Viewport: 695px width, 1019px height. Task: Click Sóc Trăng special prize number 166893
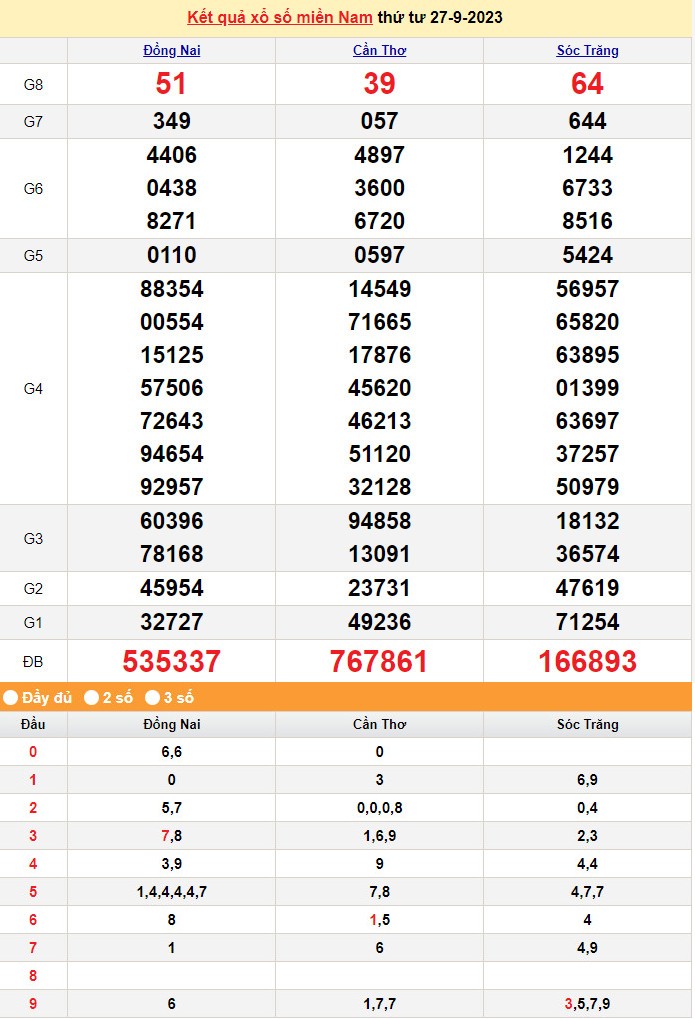pyautogui.click(x=587, y=661)
